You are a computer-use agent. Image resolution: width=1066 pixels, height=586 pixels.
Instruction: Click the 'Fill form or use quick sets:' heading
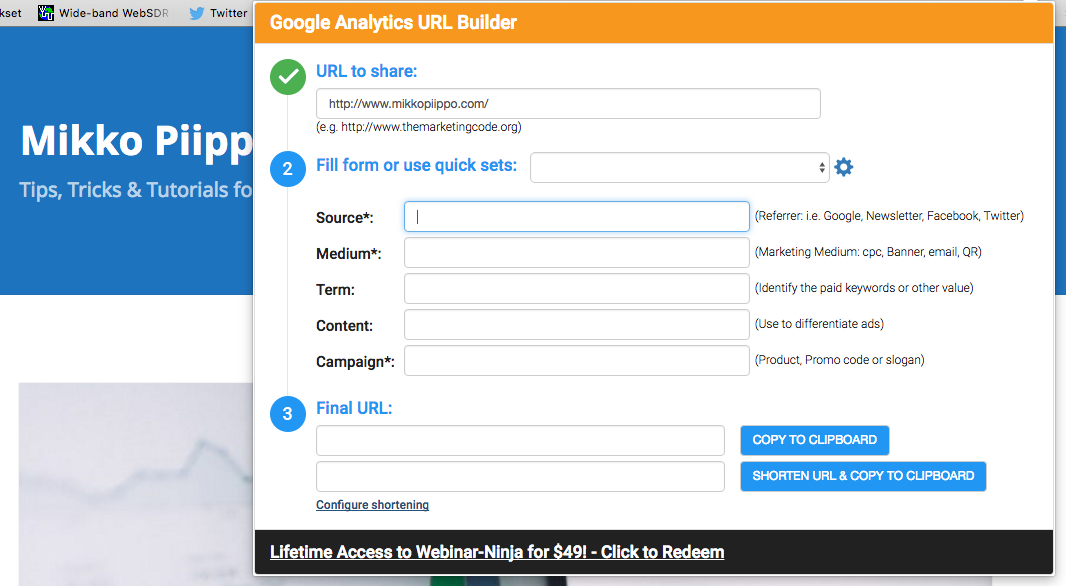coord(417,165)
